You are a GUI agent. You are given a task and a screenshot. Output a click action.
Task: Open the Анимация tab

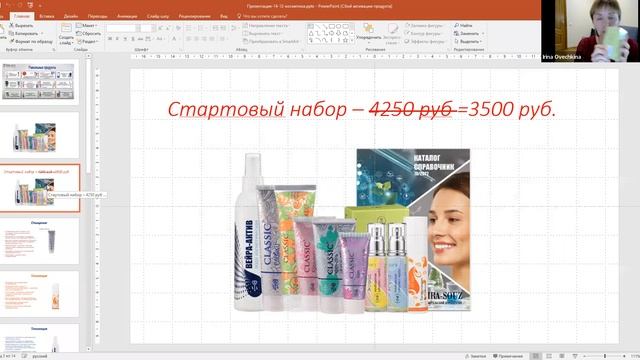coord(127,16)
